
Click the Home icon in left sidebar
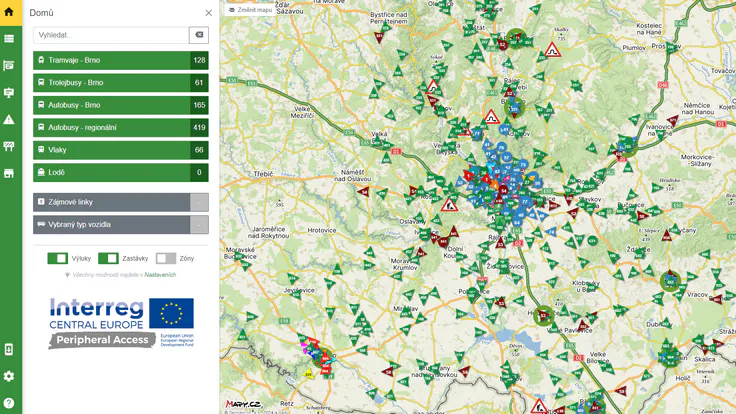coord(9,12)
